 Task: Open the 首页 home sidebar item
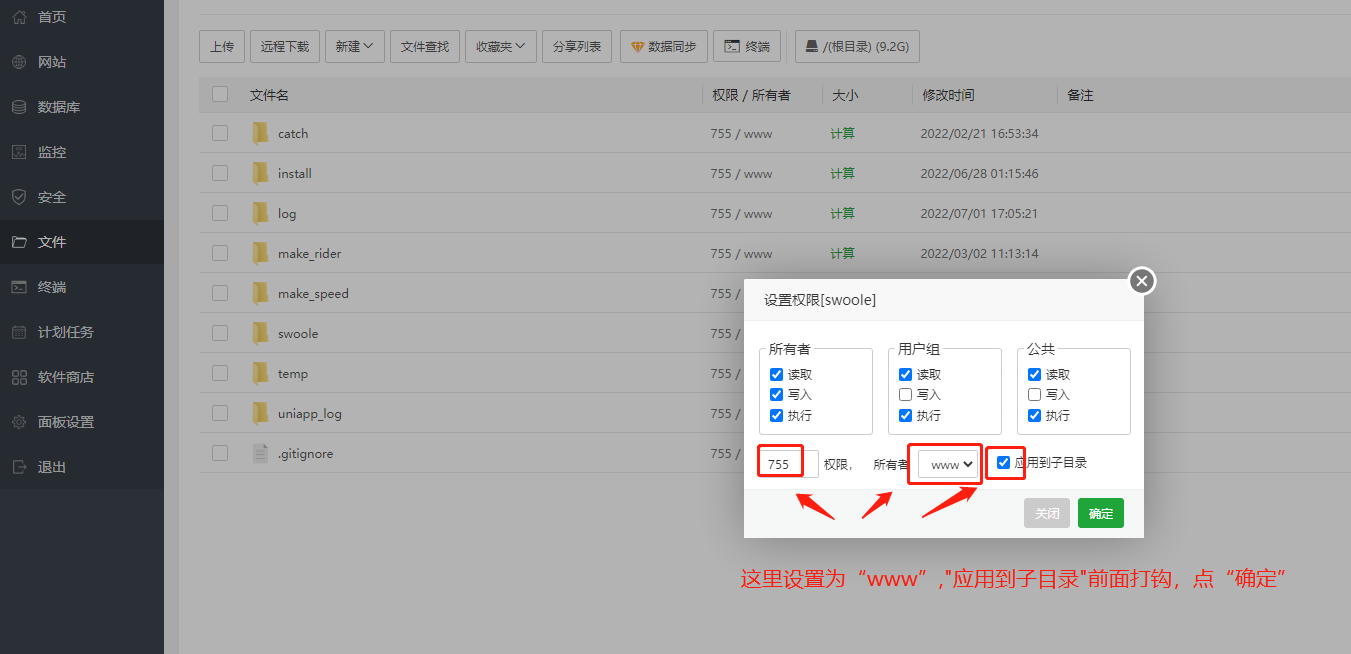tap(82, 17)
